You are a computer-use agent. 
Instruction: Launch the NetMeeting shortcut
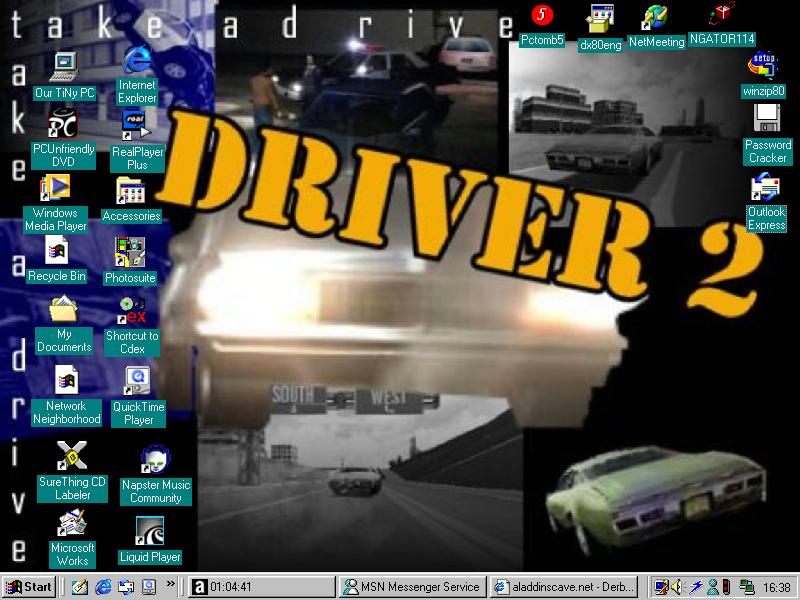pyautogui.click(x=654, y=17)
